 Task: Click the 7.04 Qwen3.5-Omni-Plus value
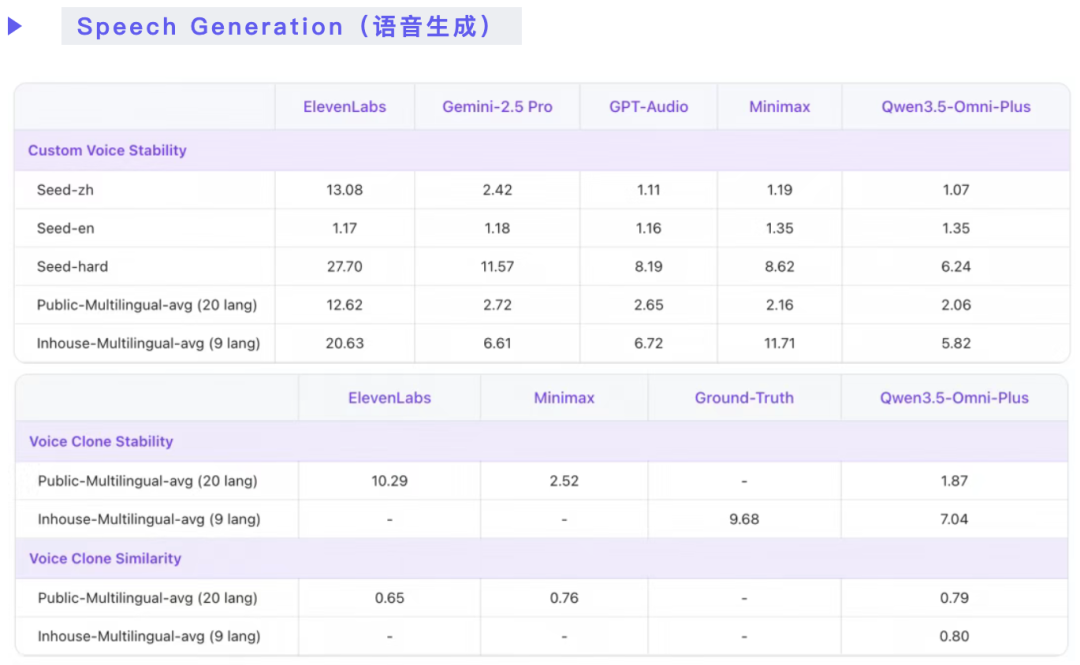(954, 520)
